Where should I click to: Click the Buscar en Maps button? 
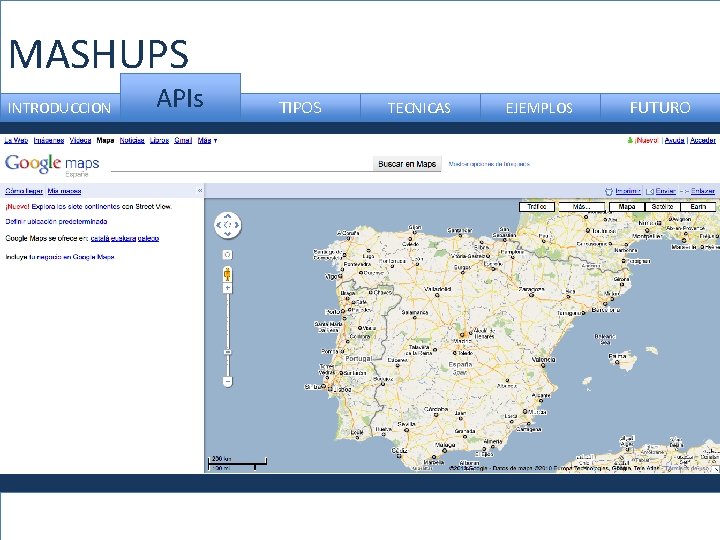coord(407,164)
